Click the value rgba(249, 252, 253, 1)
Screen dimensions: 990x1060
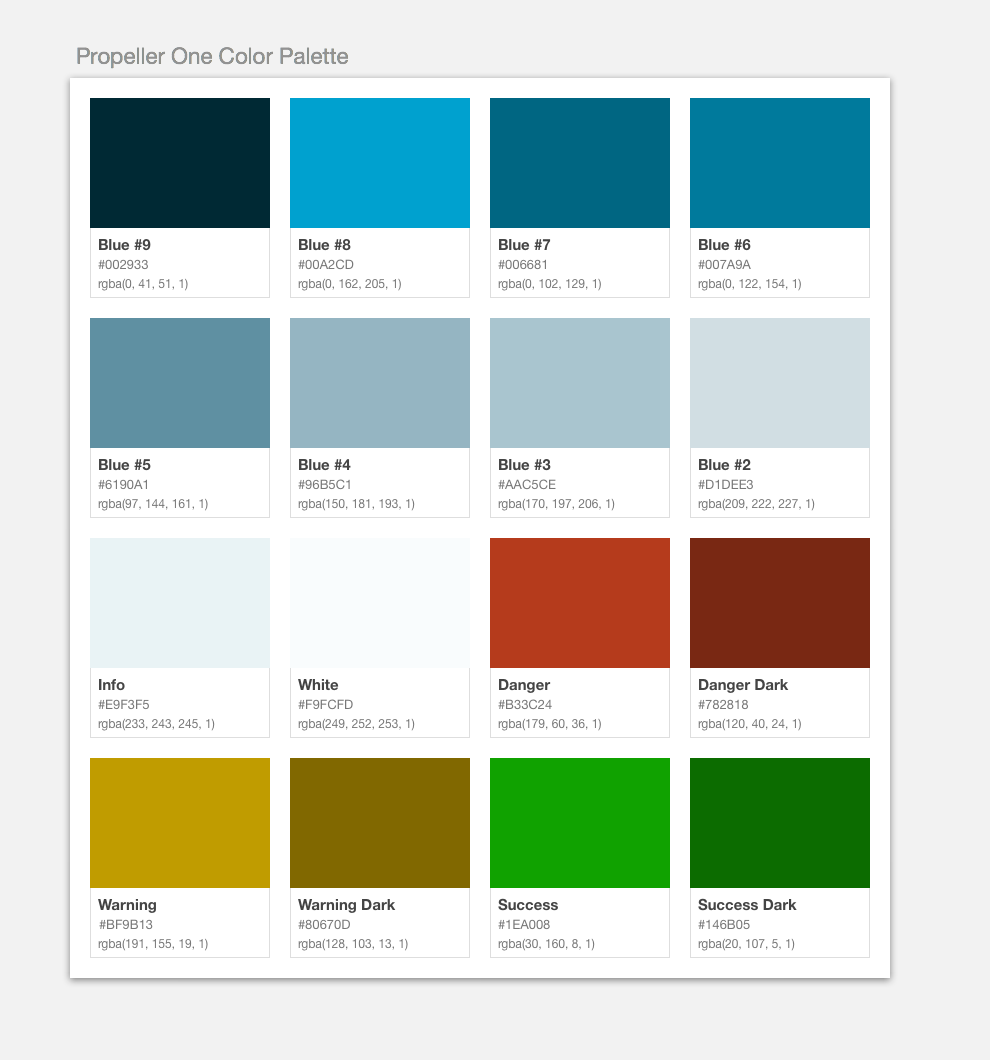tap(356, 724)
